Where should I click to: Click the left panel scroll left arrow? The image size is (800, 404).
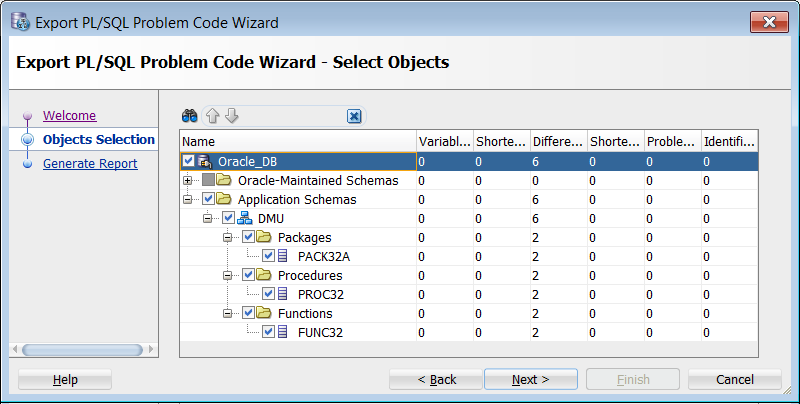click(15, 350)
